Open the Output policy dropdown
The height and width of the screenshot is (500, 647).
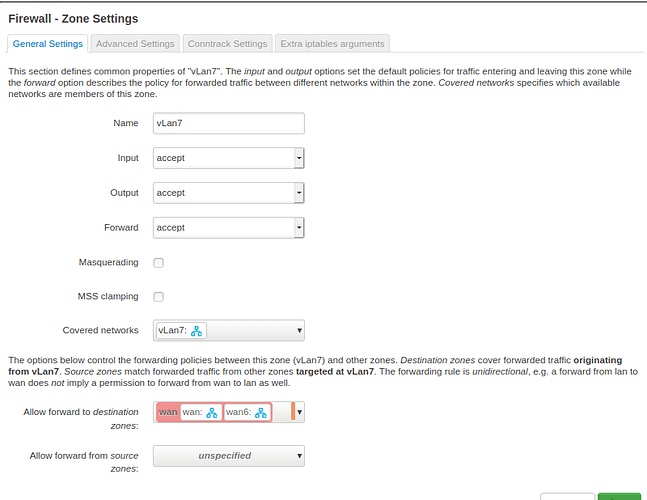[x=228, y=193]
